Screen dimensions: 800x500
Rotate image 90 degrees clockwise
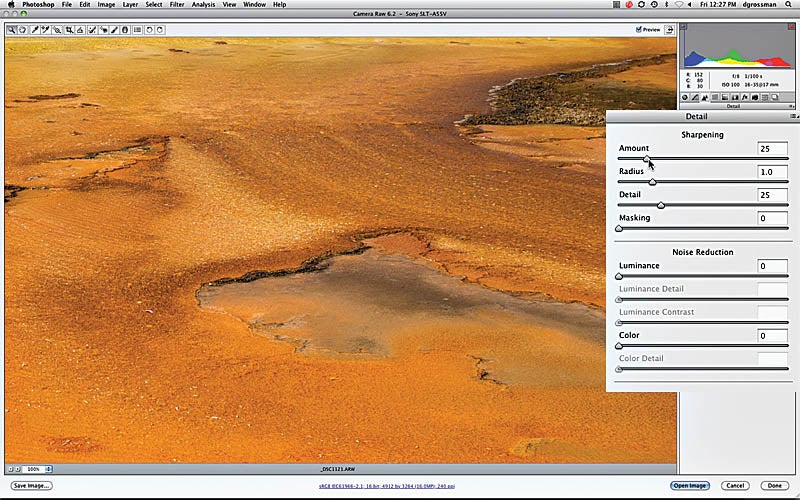160,30
